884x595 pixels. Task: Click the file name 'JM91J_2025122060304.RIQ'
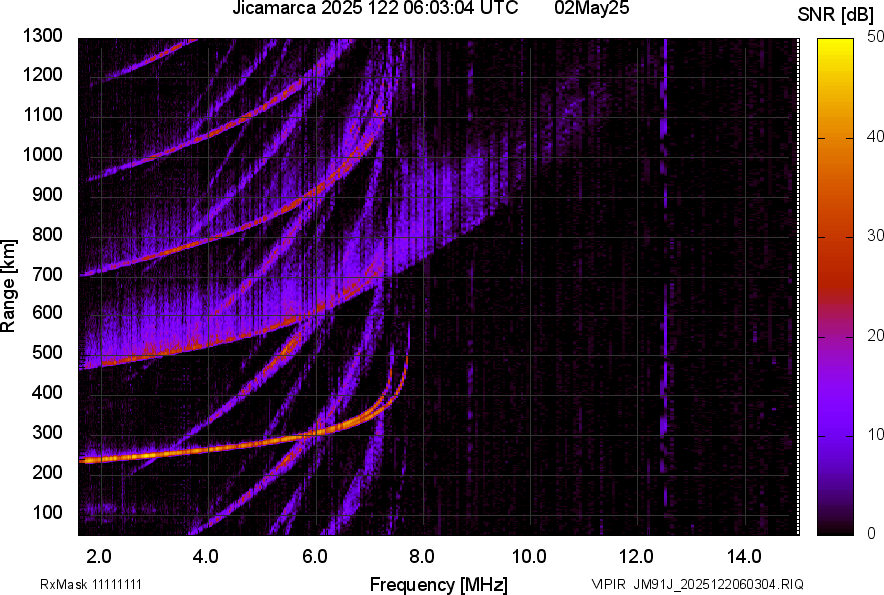point(718,584)
